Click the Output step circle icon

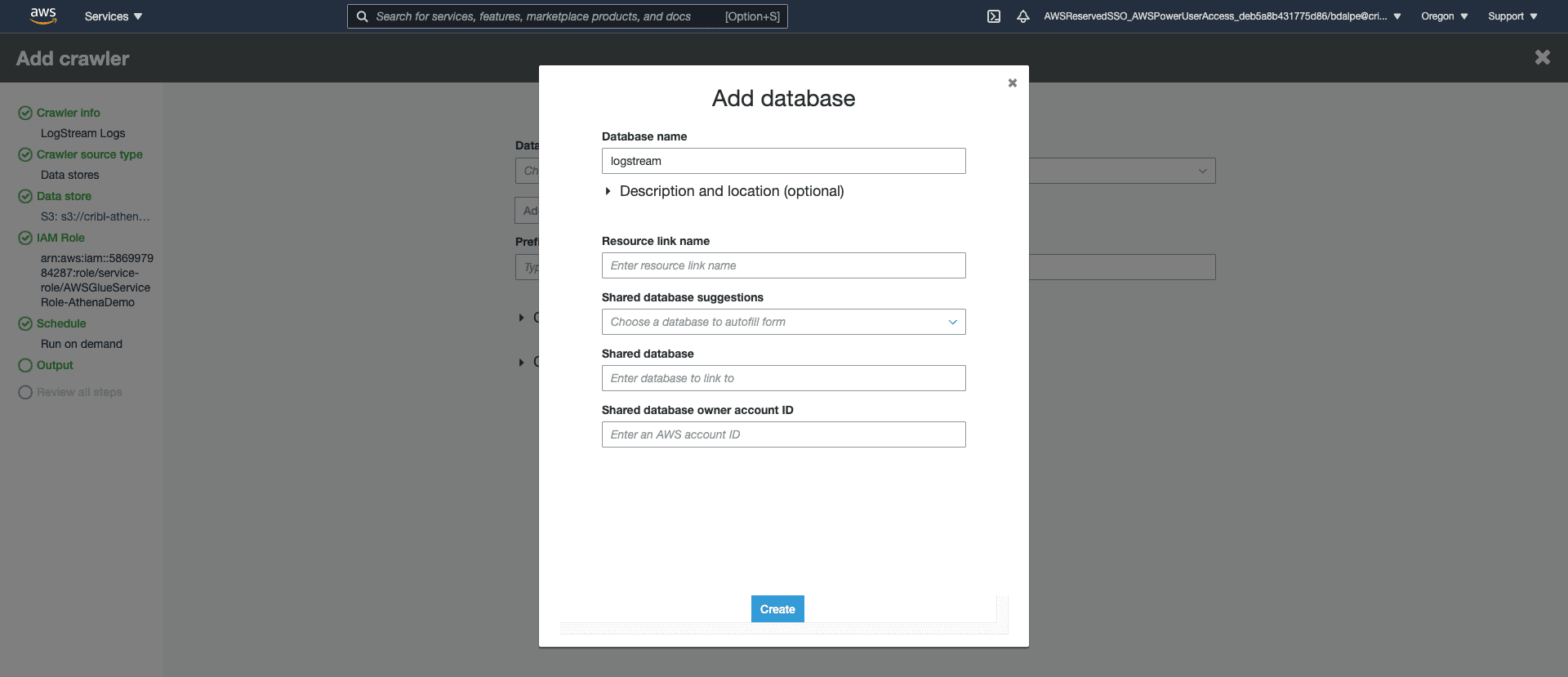(x=25, y=365)
